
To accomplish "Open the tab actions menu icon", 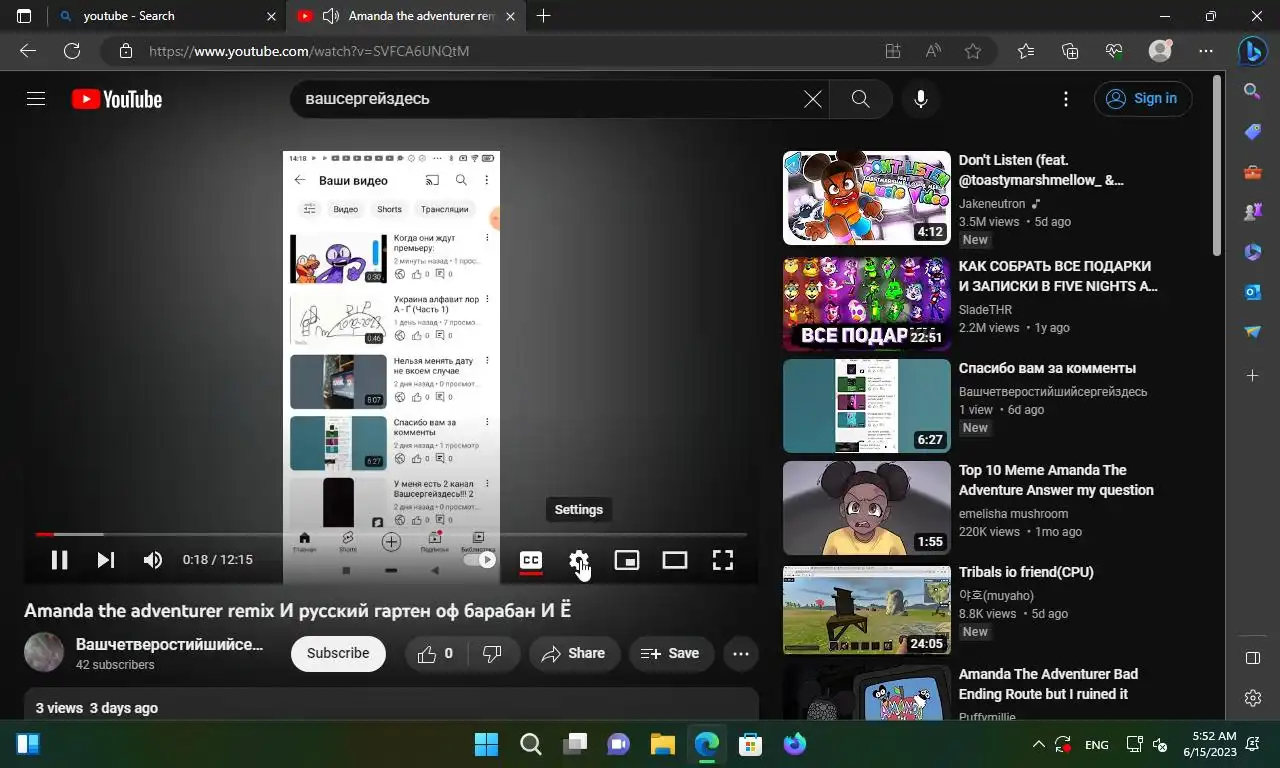I will 24,16.
